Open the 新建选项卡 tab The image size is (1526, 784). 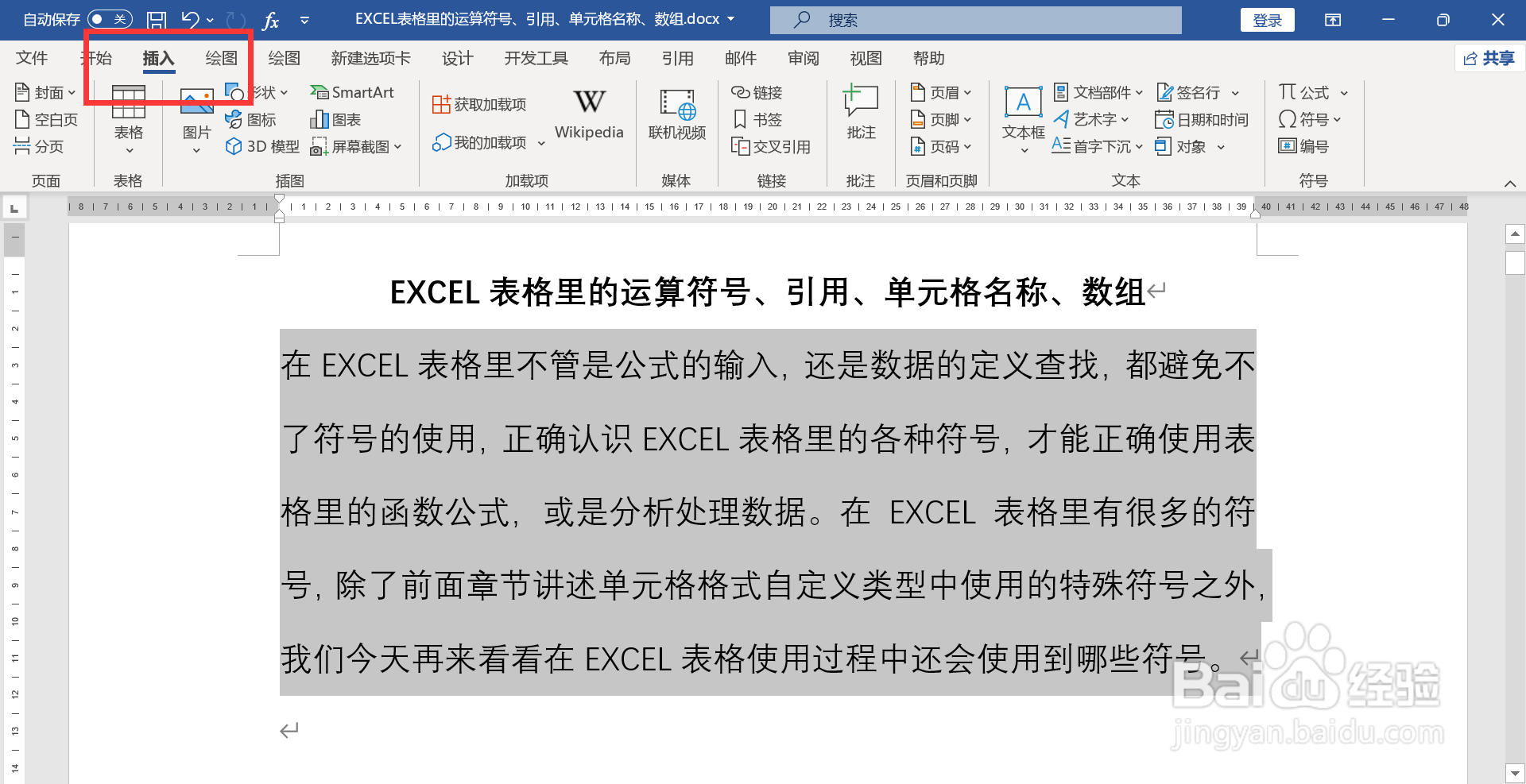pyautogui.click(x=370, y=58)
